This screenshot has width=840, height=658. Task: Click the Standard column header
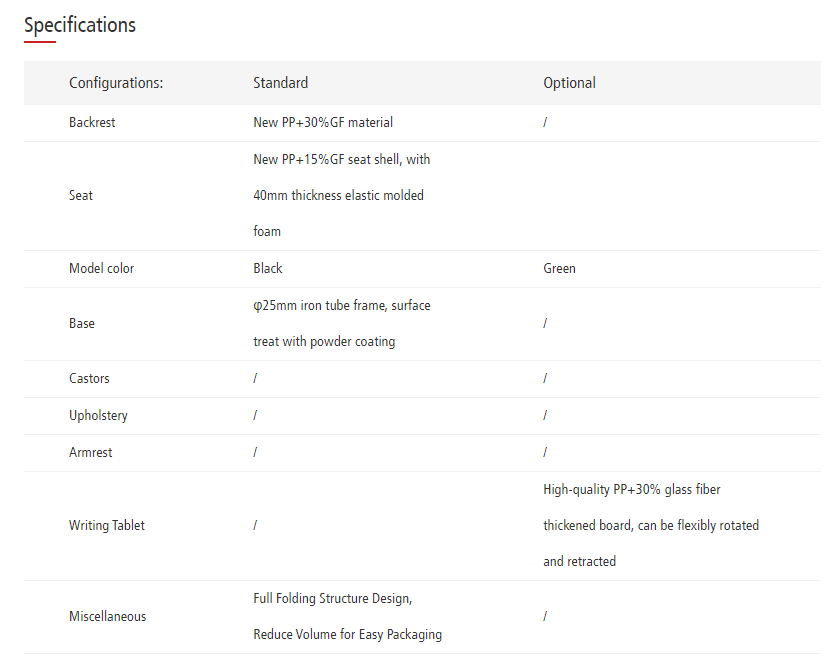(x=280, y=83)
